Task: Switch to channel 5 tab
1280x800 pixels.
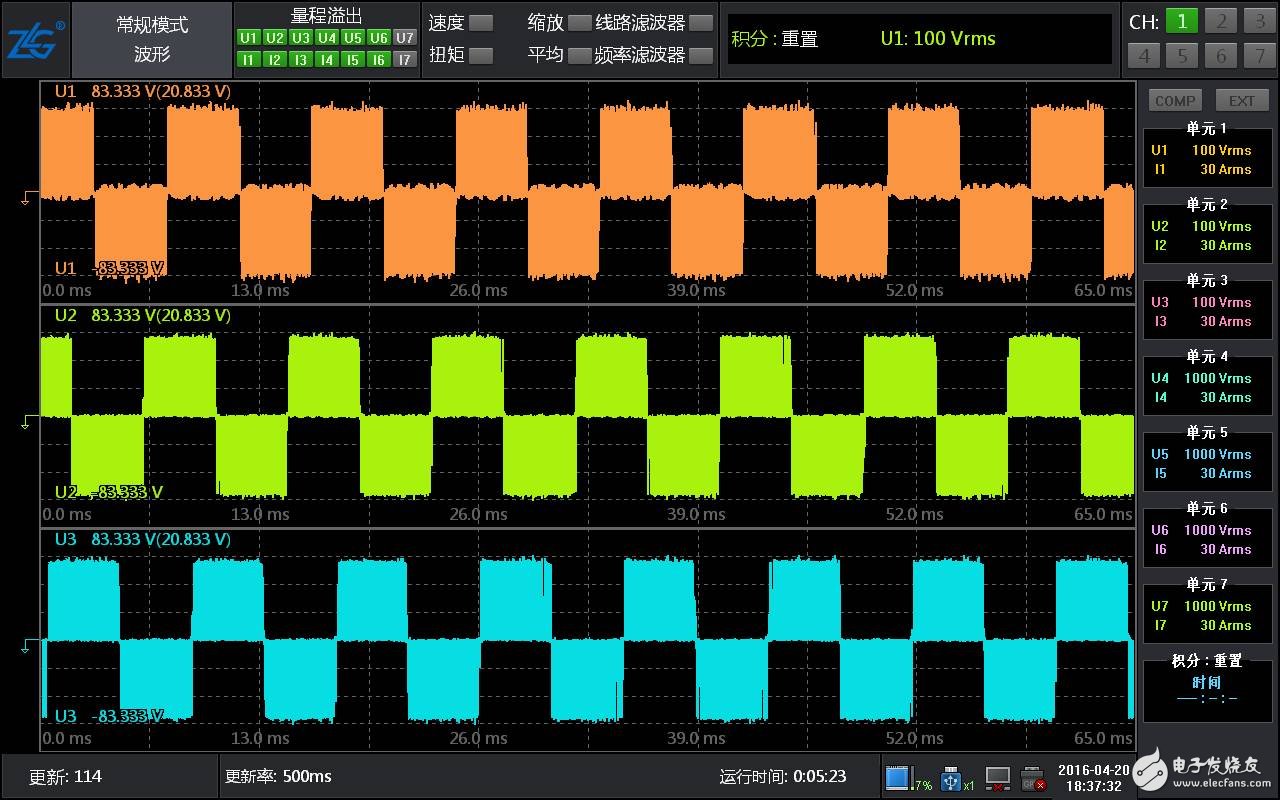Action: coord(1181,56)
